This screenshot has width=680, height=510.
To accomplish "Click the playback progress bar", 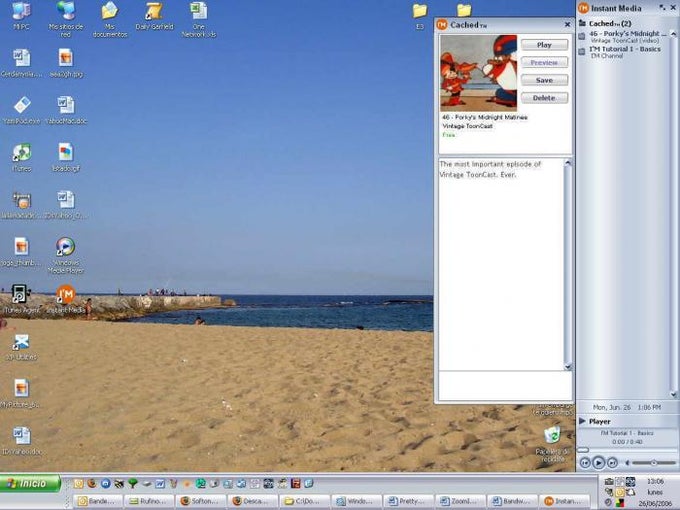I will (626, 450).
